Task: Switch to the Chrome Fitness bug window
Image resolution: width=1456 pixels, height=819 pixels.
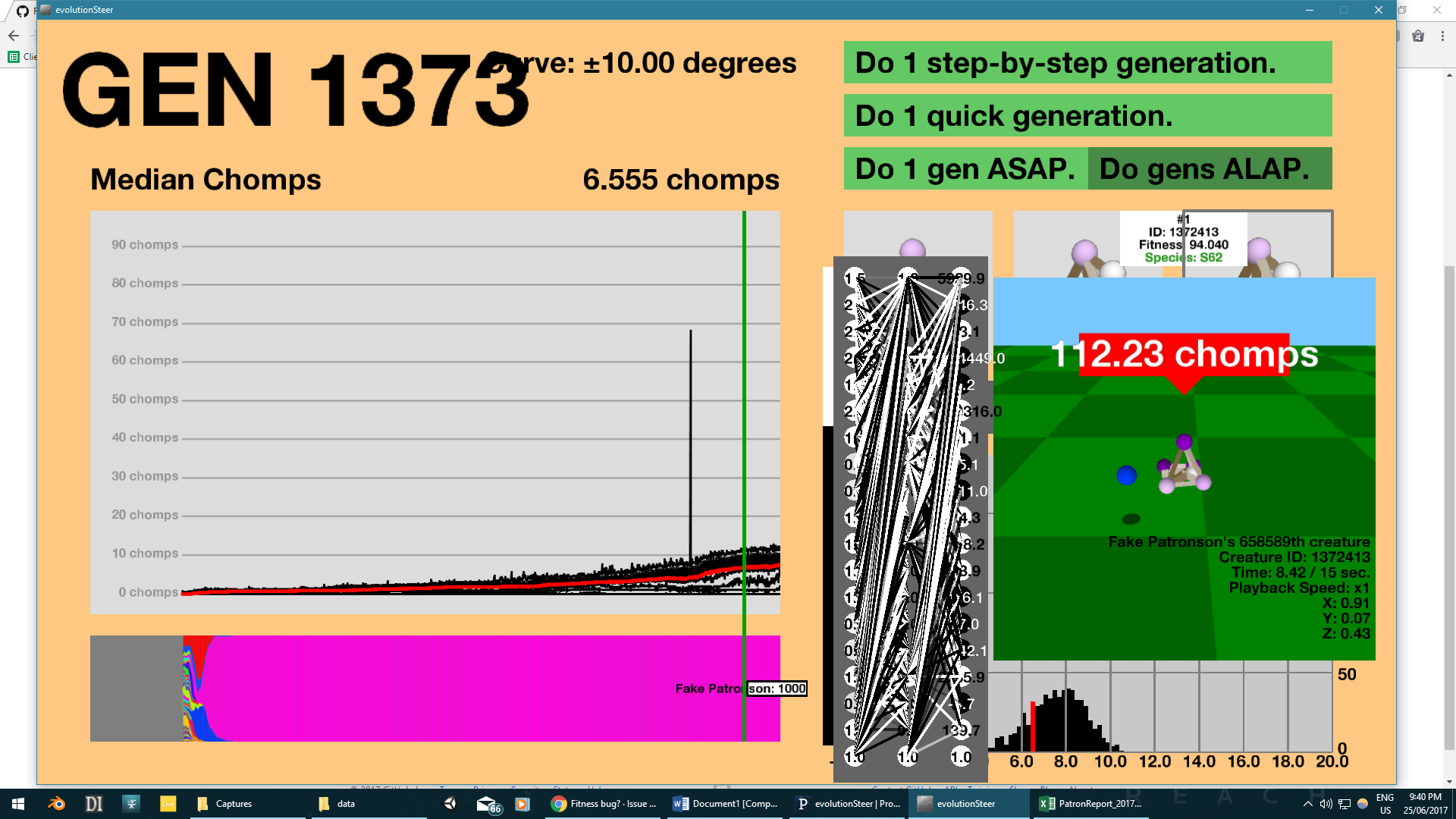Action: pyautogui.click(x=604, y=804)
